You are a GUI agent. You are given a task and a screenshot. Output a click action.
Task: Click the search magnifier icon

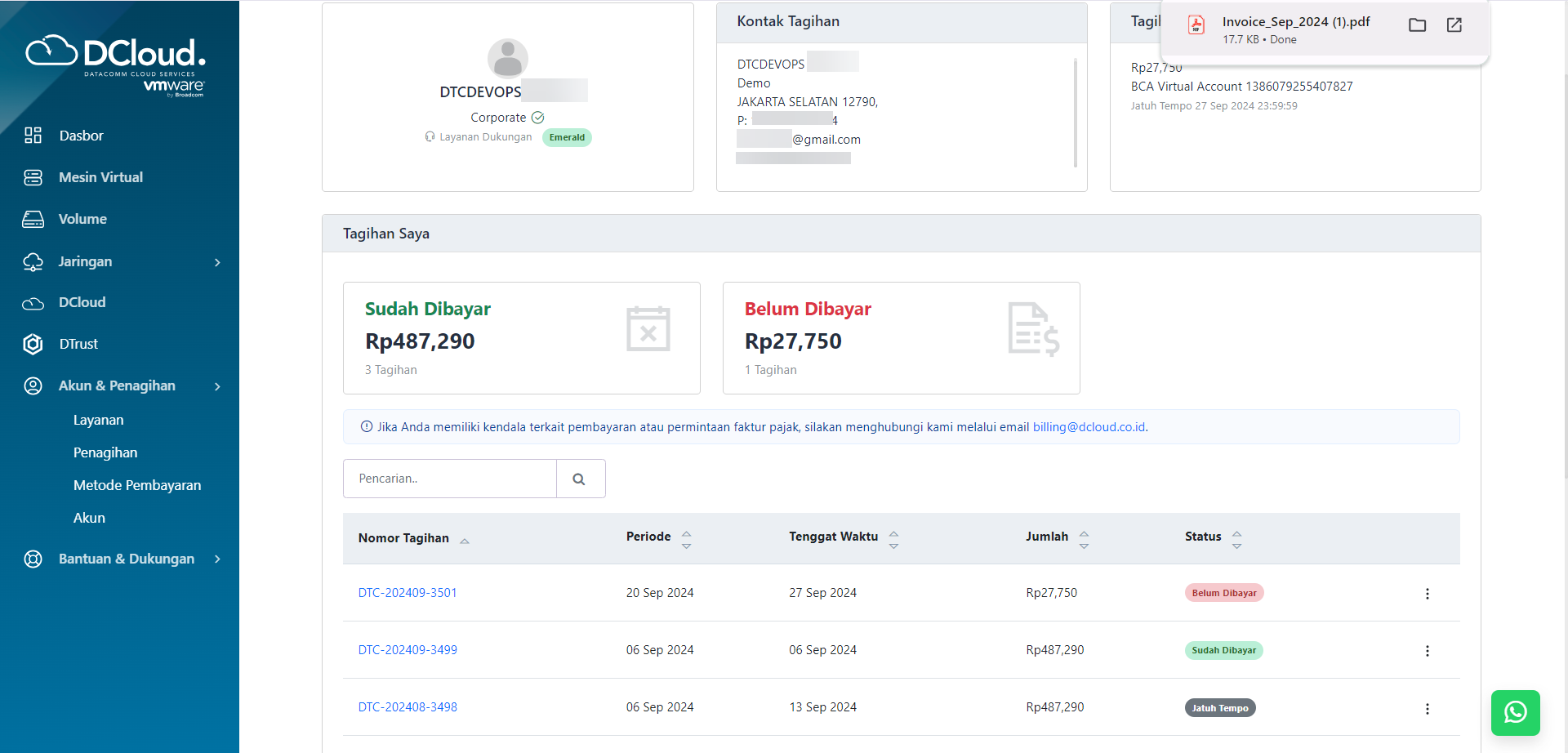[581, 478]
